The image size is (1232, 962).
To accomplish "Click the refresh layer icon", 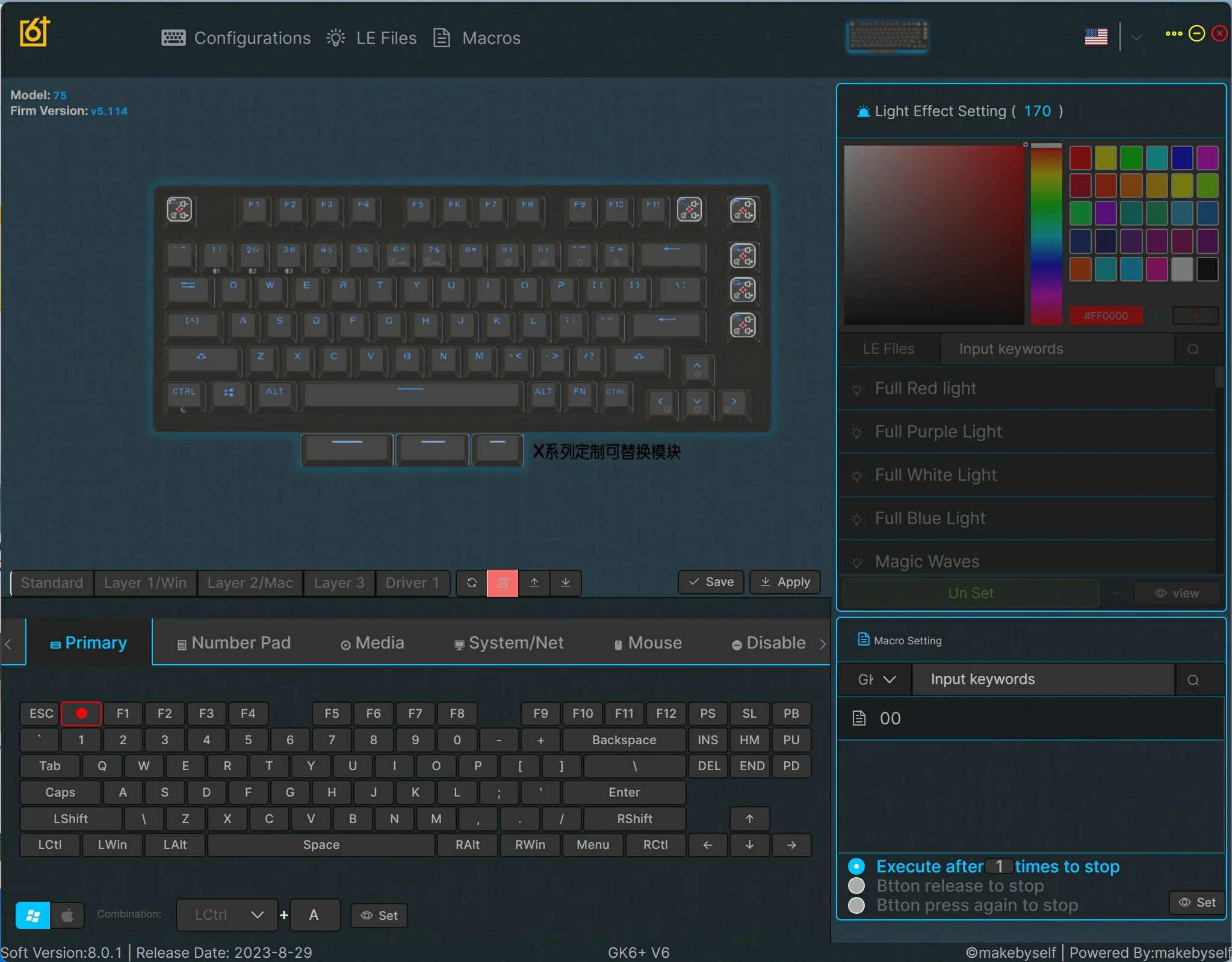I will point(472,582).
